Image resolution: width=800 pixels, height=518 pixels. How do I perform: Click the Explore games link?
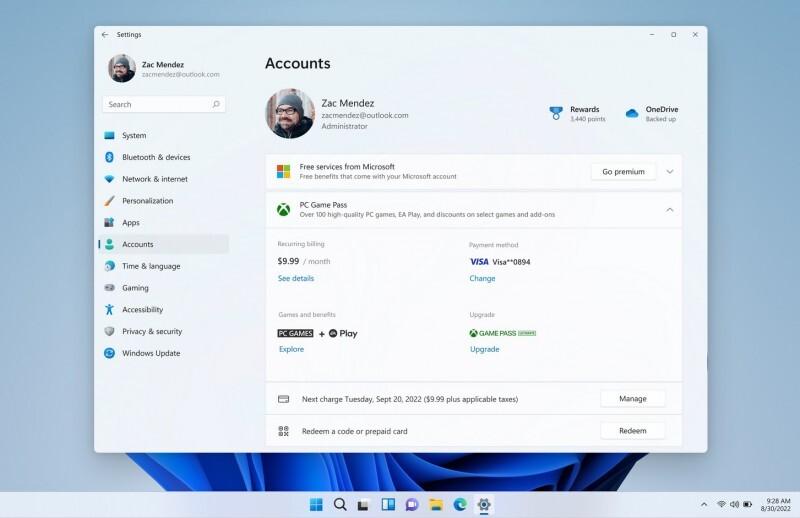click(291, 349)
